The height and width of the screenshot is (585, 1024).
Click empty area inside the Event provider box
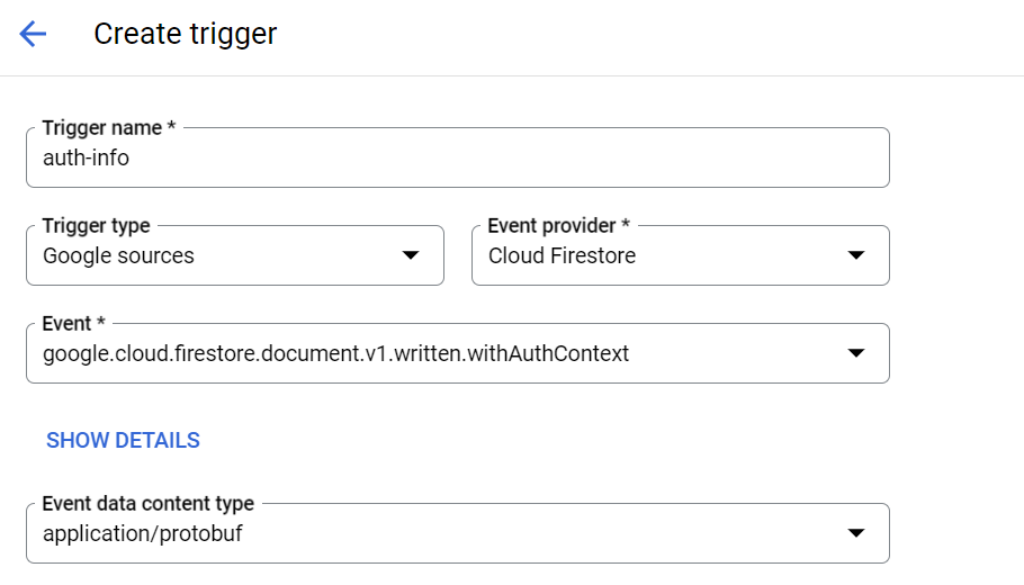[x=740, y=256]
